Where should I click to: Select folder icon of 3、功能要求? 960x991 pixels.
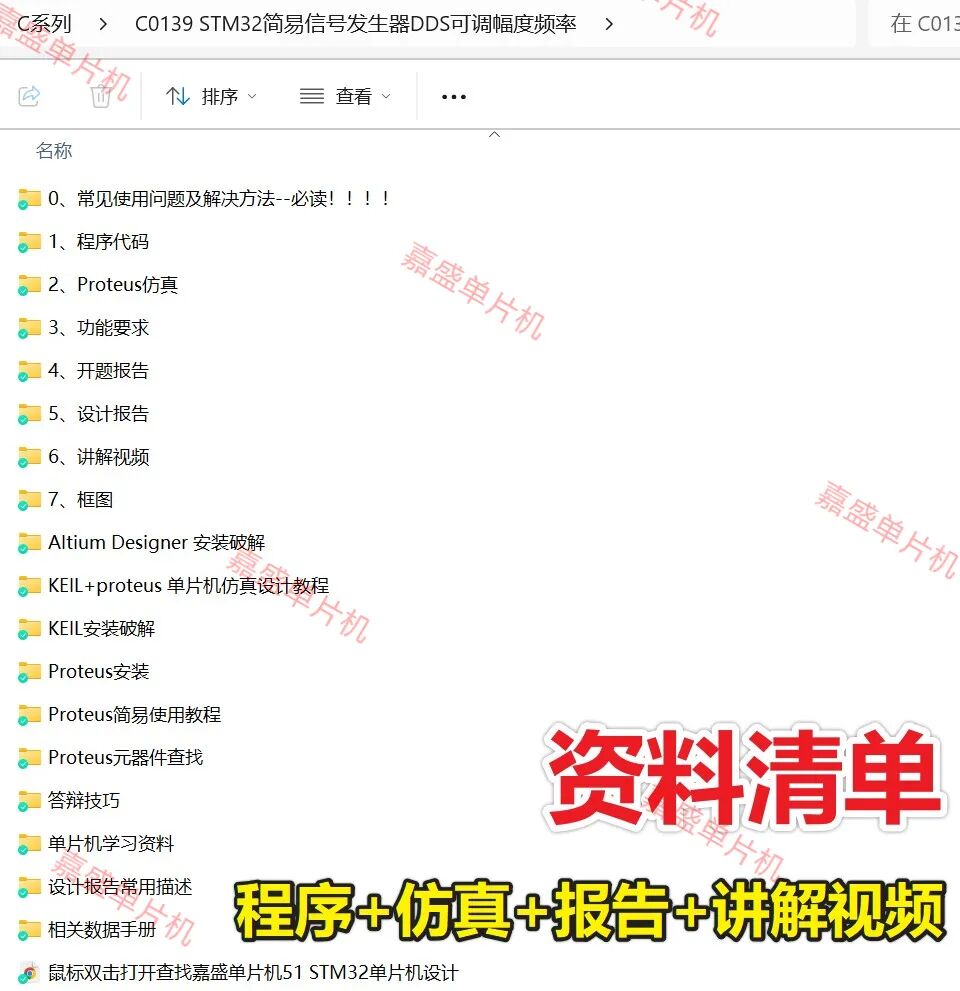(29, 328)
